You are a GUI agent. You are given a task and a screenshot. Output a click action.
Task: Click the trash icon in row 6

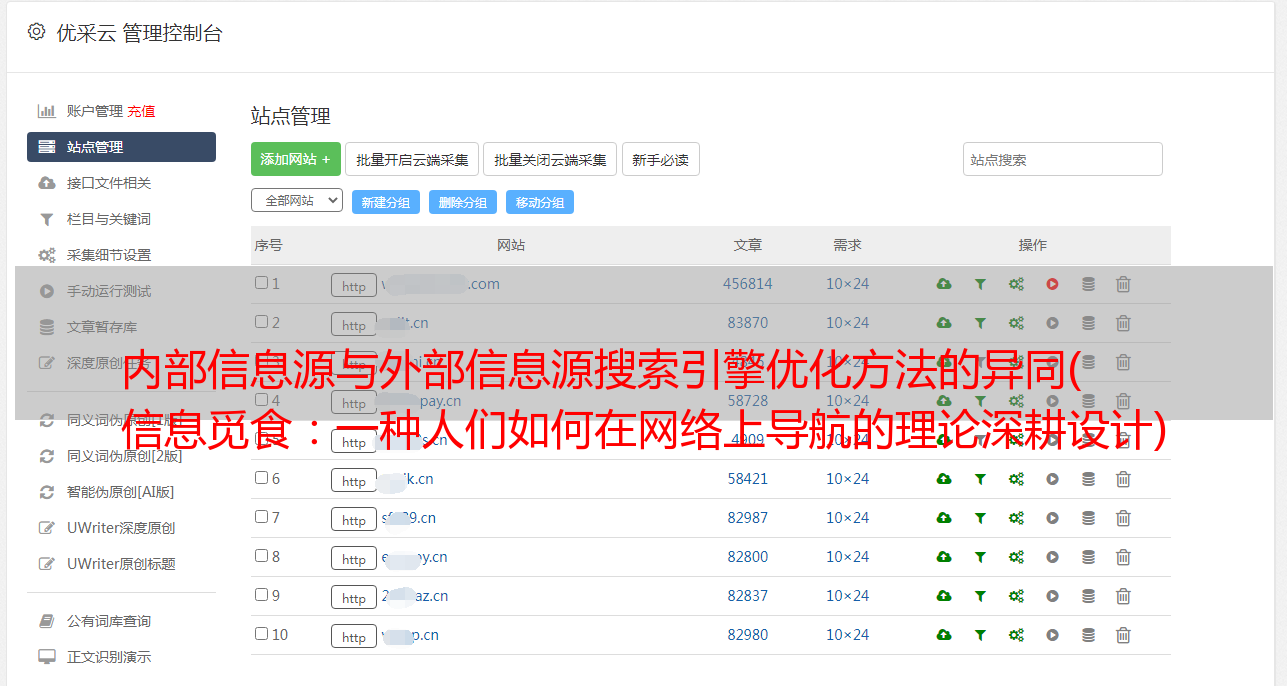[1123, 479]
